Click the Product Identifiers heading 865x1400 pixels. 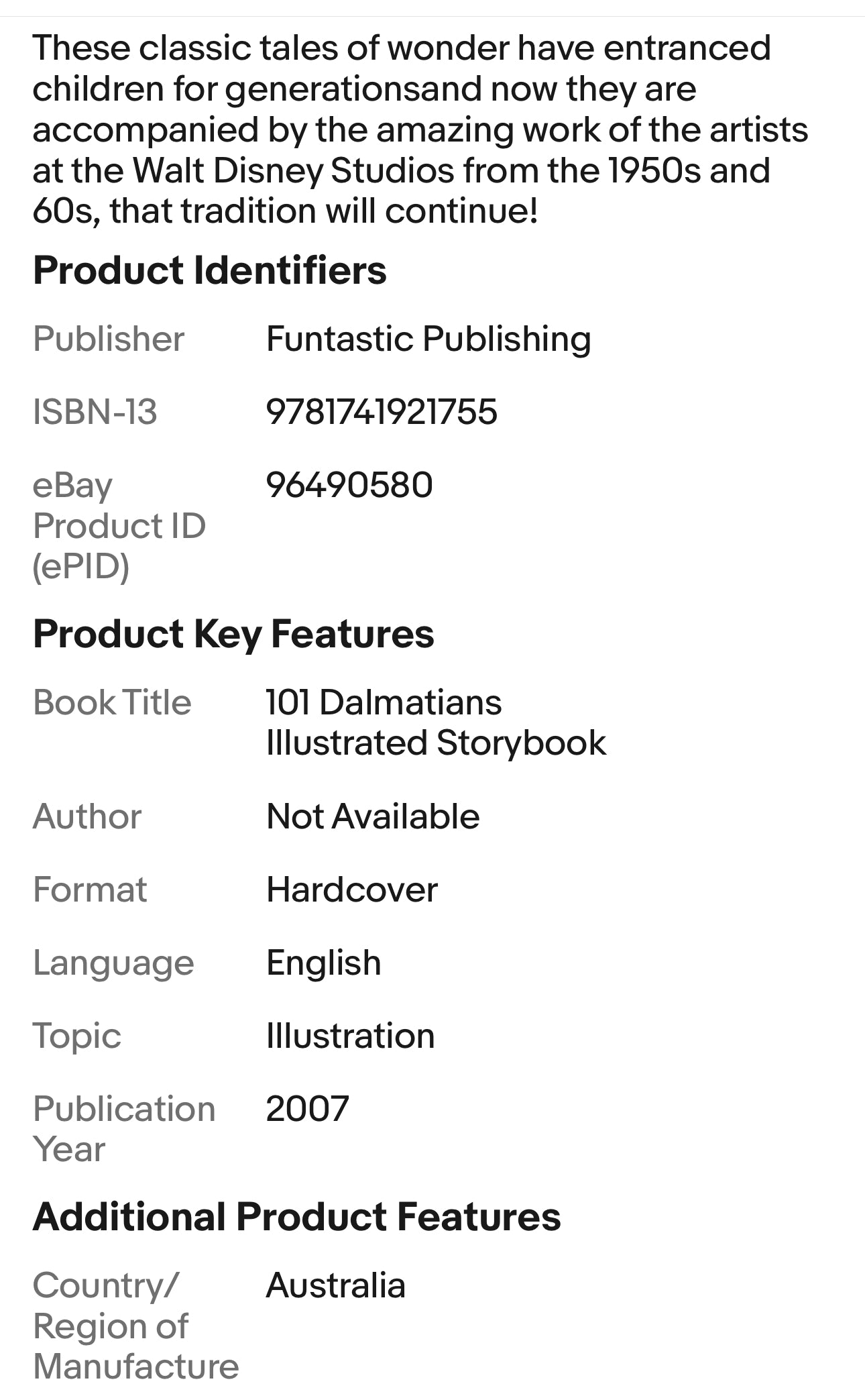point(209,270)
